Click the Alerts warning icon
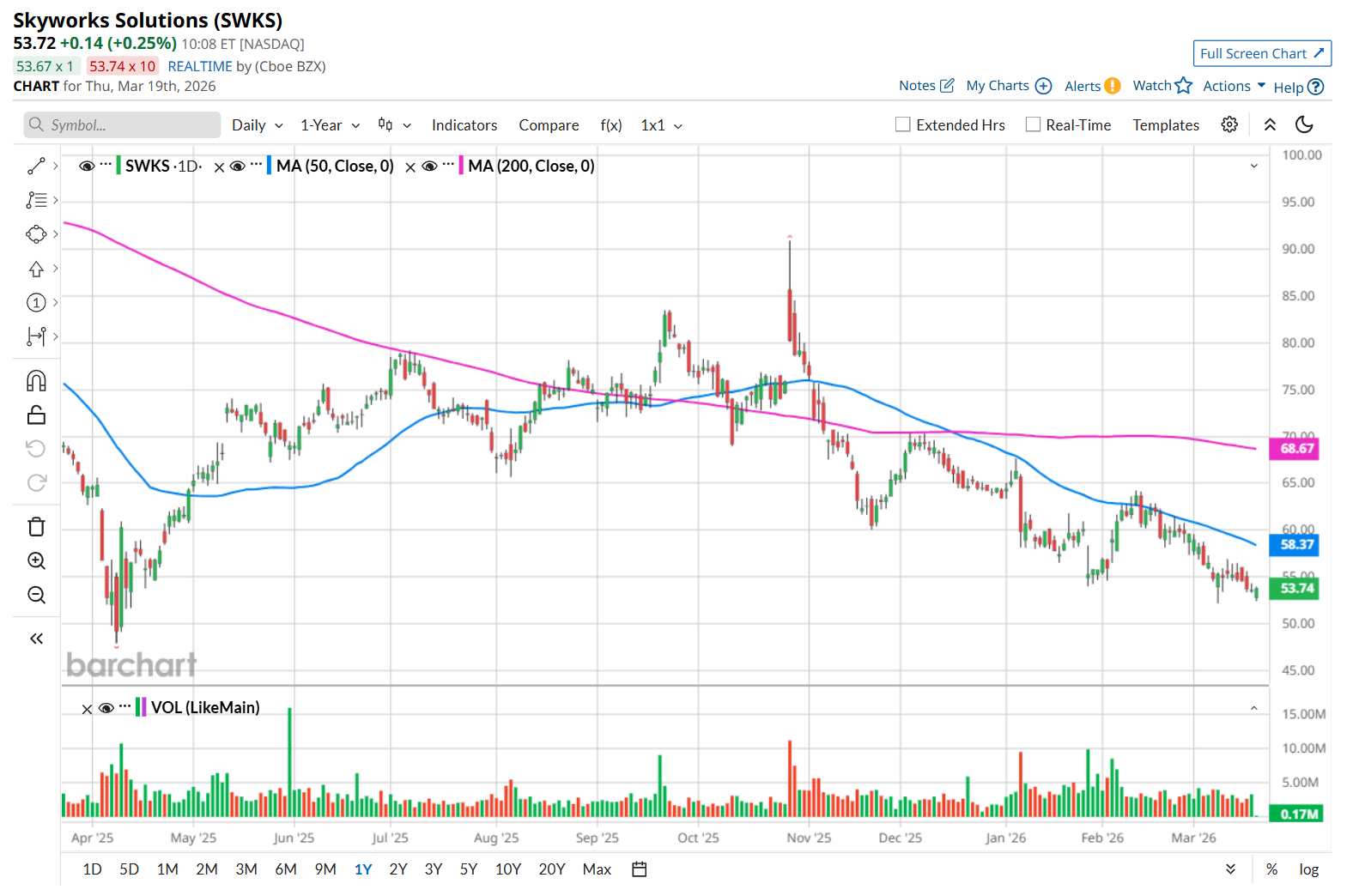This screenshot has height=896, width=1365. pos(1112,86)
